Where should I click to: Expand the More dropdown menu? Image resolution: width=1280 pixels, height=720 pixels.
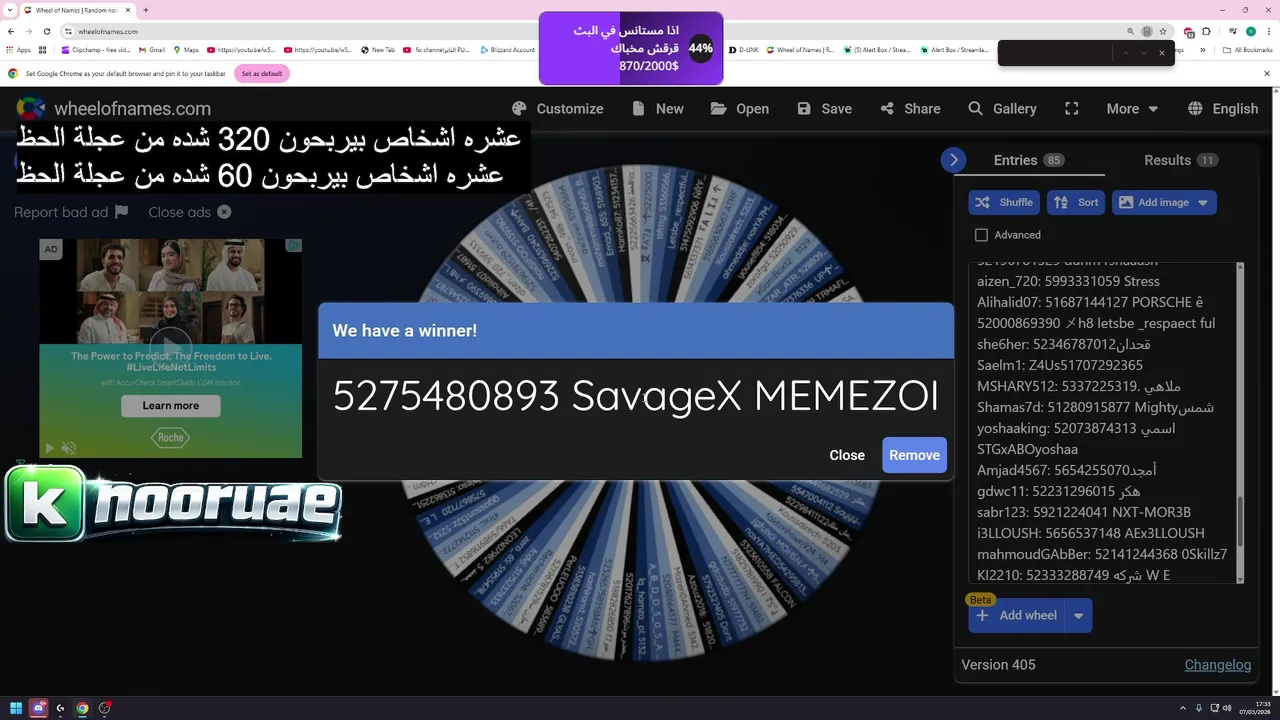pos(1132,108)
